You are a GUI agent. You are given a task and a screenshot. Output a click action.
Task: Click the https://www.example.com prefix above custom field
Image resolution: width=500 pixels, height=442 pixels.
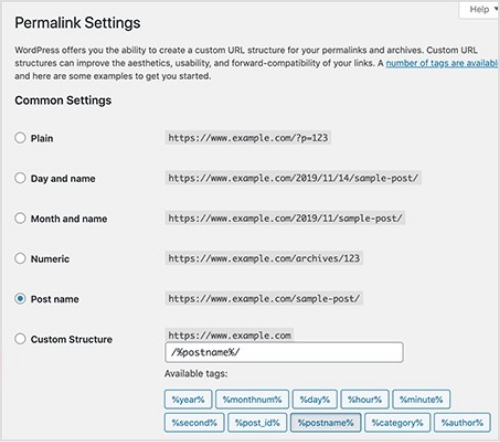click(x=229, y=335)
